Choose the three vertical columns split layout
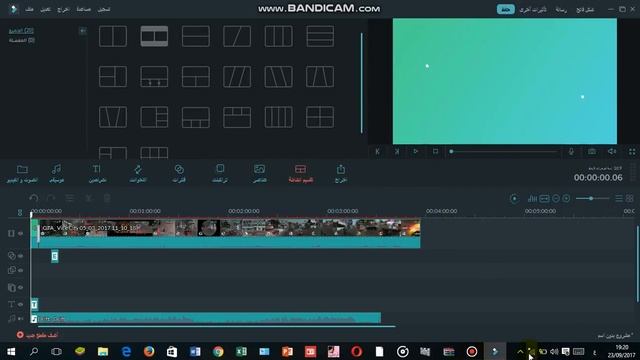This screenshot has width=640, height=360. (x=278, y=36)
